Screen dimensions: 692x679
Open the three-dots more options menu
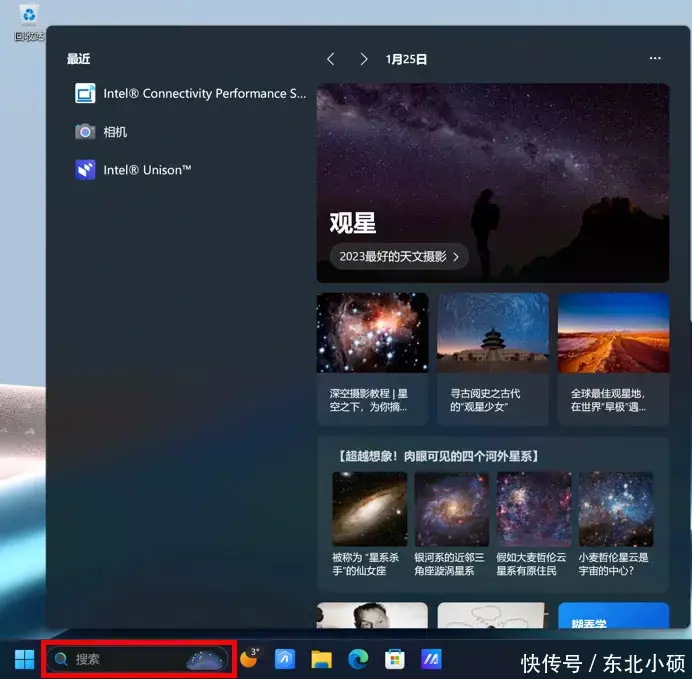655,58
